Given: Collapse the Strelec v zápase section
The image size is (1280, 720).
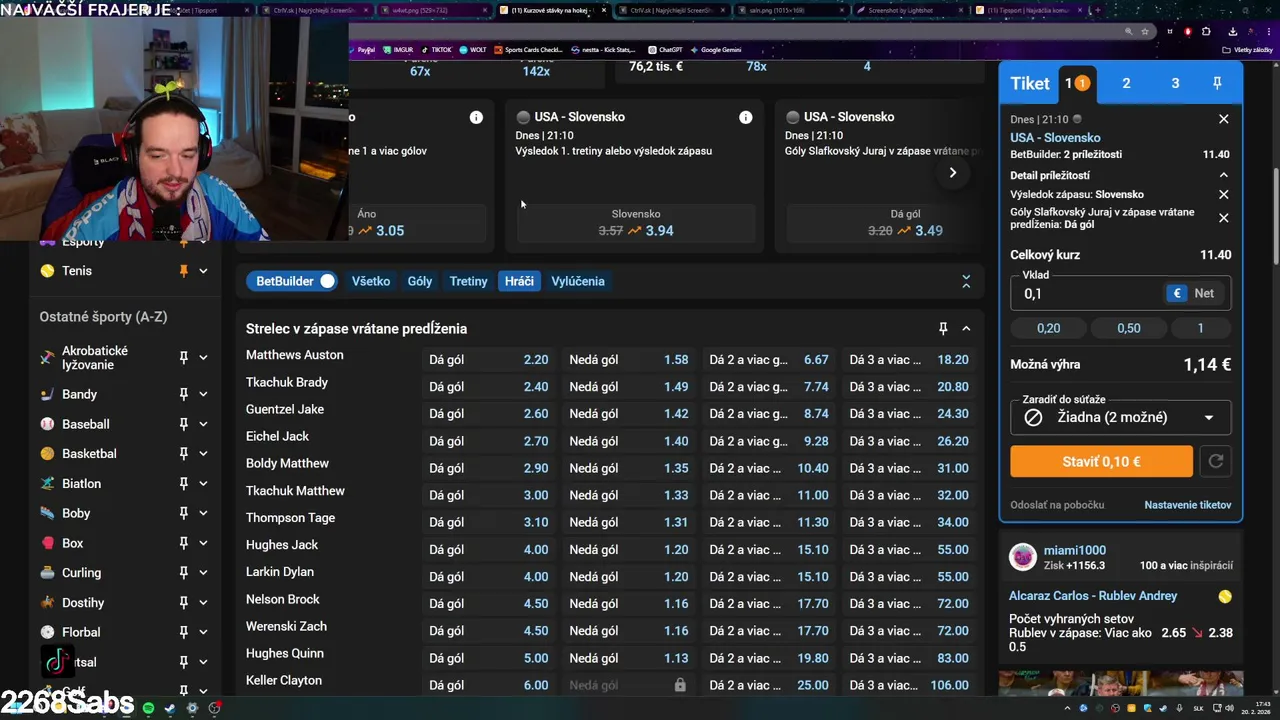Looking at the screenshot, I should coord(966,328).
